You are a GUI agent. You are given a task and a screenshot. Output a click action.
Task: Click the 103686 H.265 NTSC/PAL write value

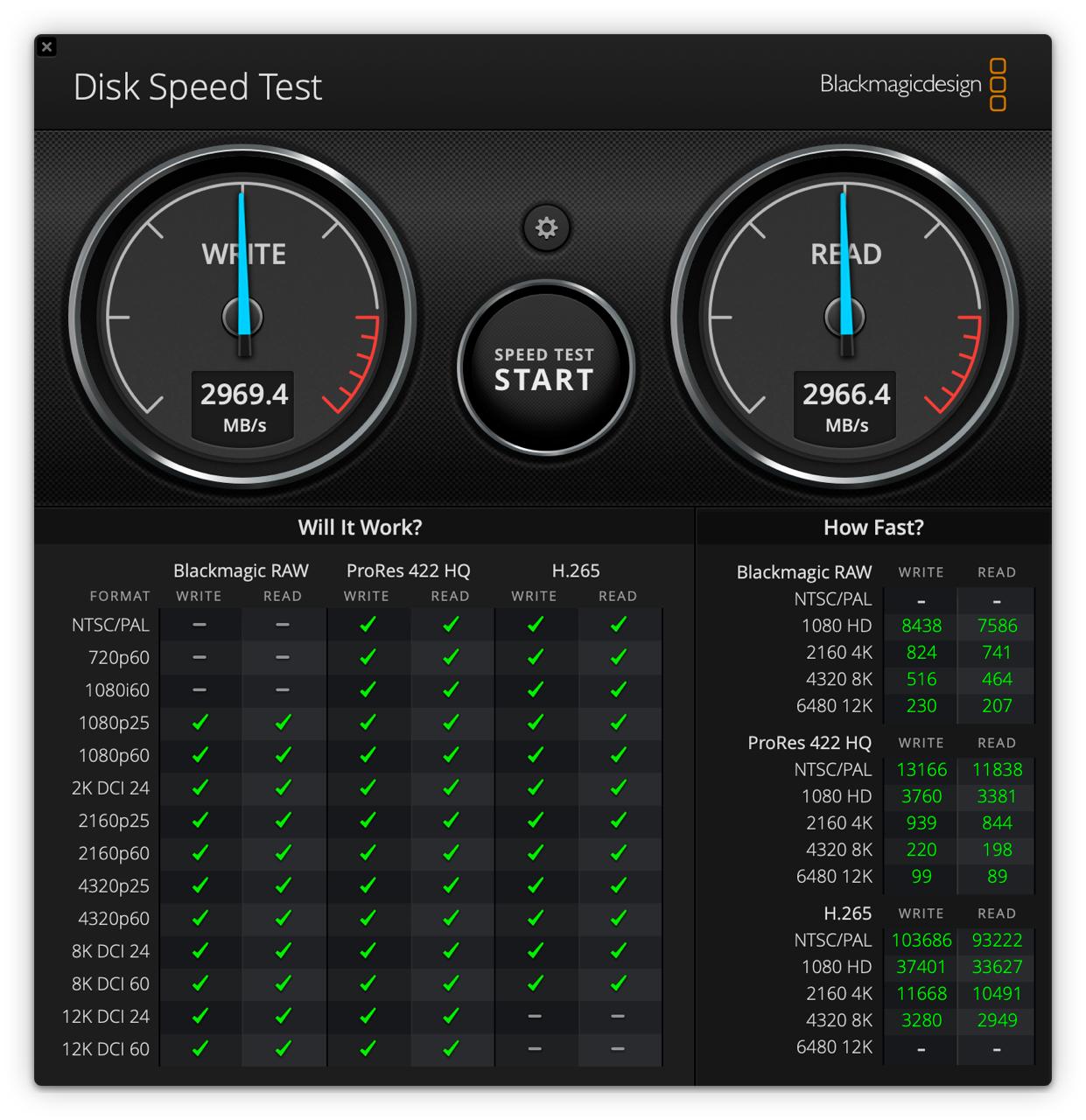click(x=921, y=940)
